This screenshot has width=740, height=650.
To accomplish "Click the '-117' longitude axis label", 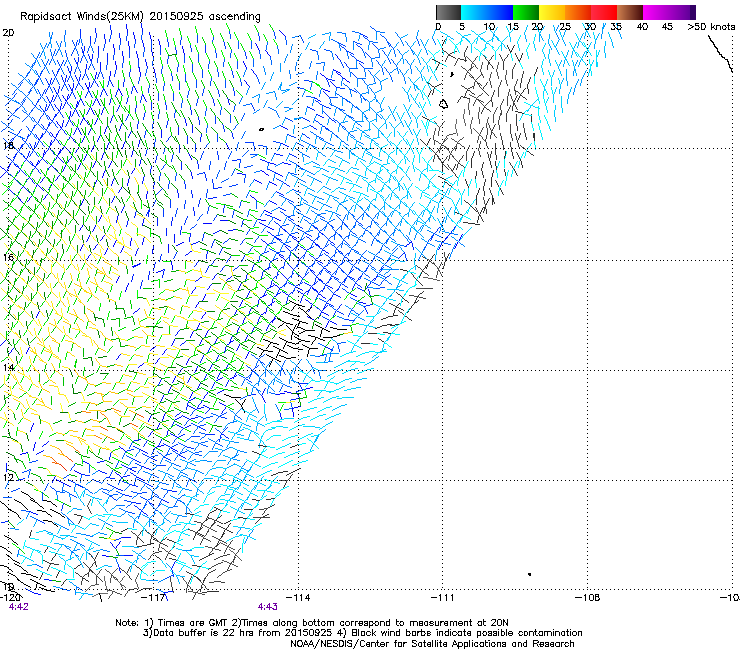I will click(x=154, y=598).
